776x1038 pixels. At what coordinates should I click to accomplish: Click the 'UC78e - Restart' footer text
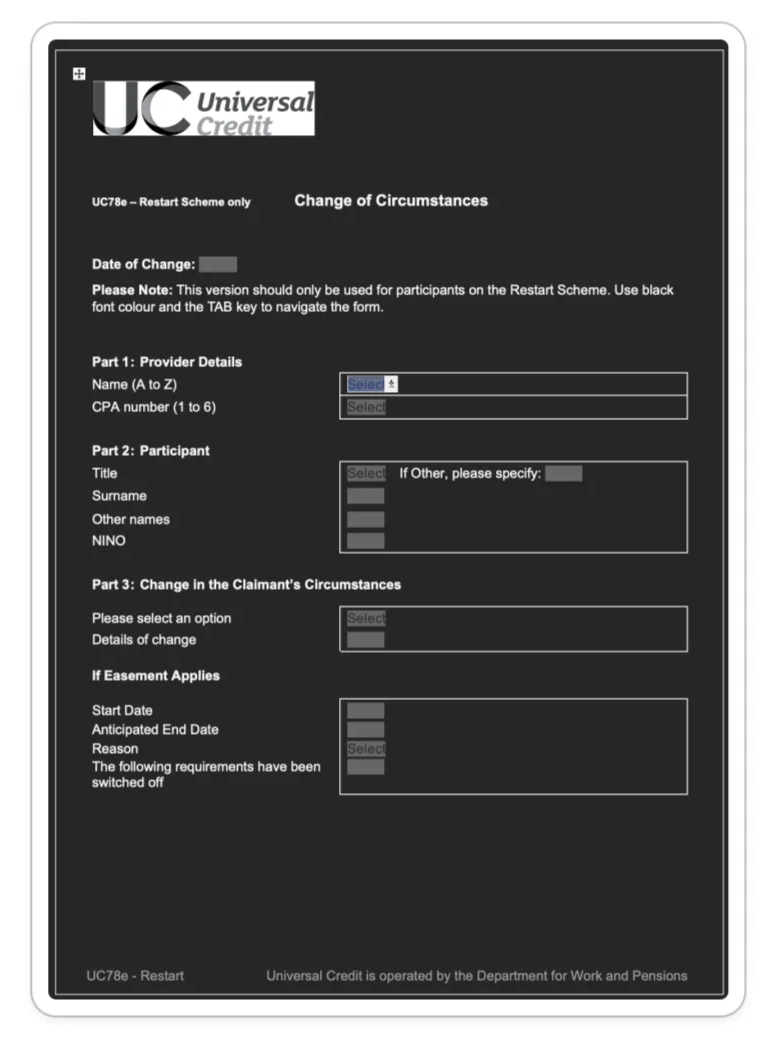pyautogui.click(x=135, y=976)
